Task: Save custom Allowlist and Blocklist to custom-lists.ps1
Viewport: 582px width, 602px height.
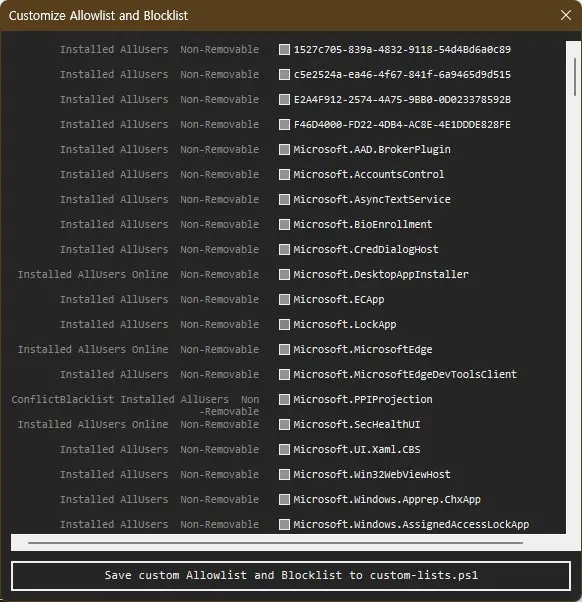Action: pyautogui.click(x=291, y=576)
